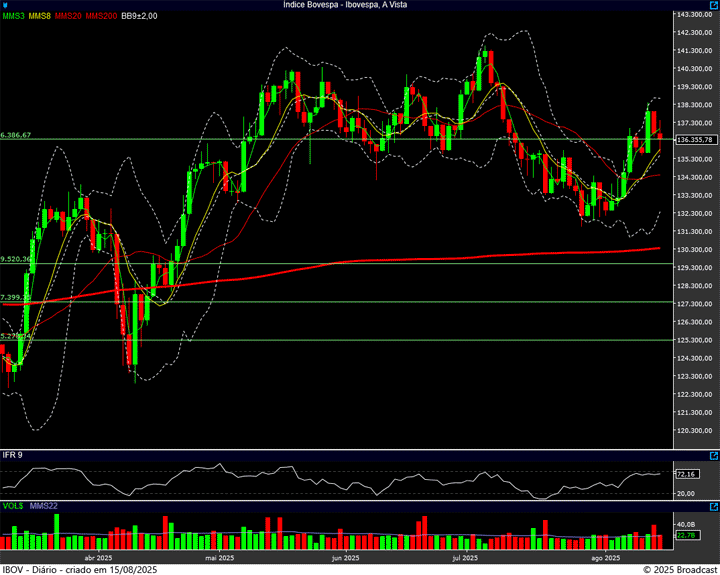
Task: Click the horizontal level label 9.520,36
Action: (x=16, y=259)
